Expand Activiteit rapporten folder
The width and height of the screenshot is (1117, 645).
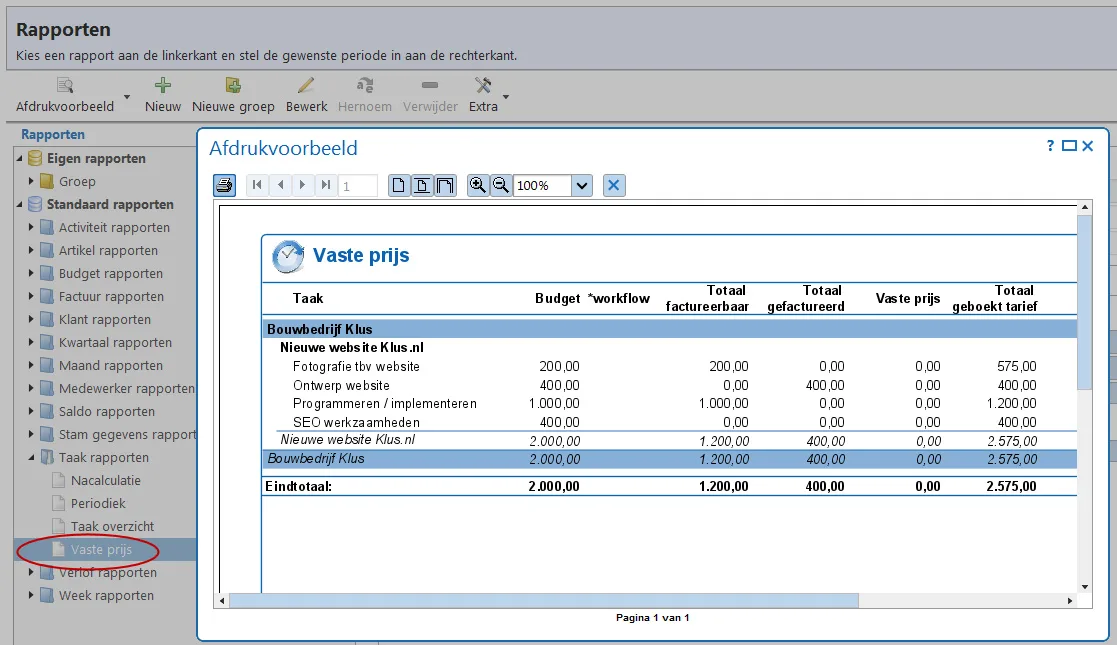(x=31, y=227)
